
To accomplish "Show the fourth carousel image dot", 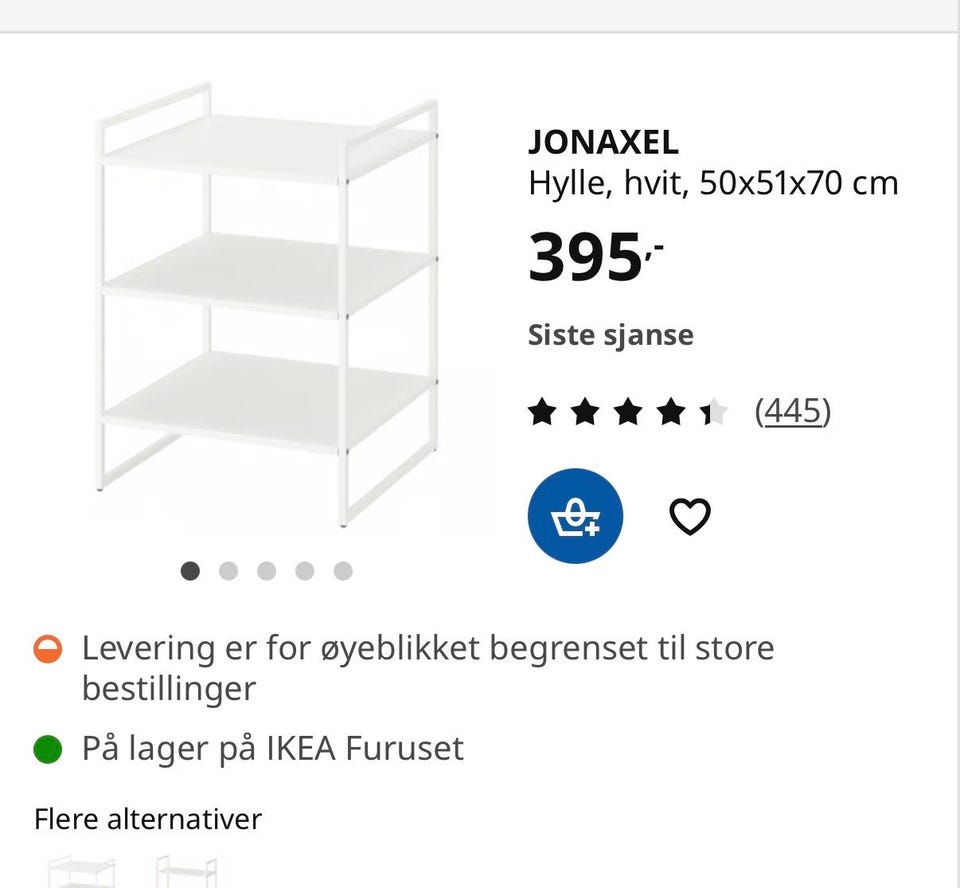I will click(x=304, y=571).
